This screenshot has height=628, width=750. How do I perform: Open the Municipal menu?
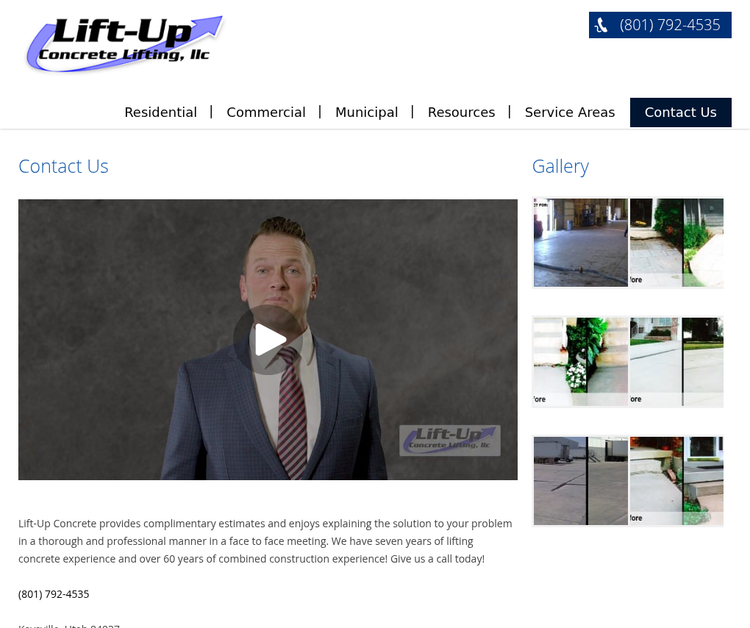coord(366,112)
